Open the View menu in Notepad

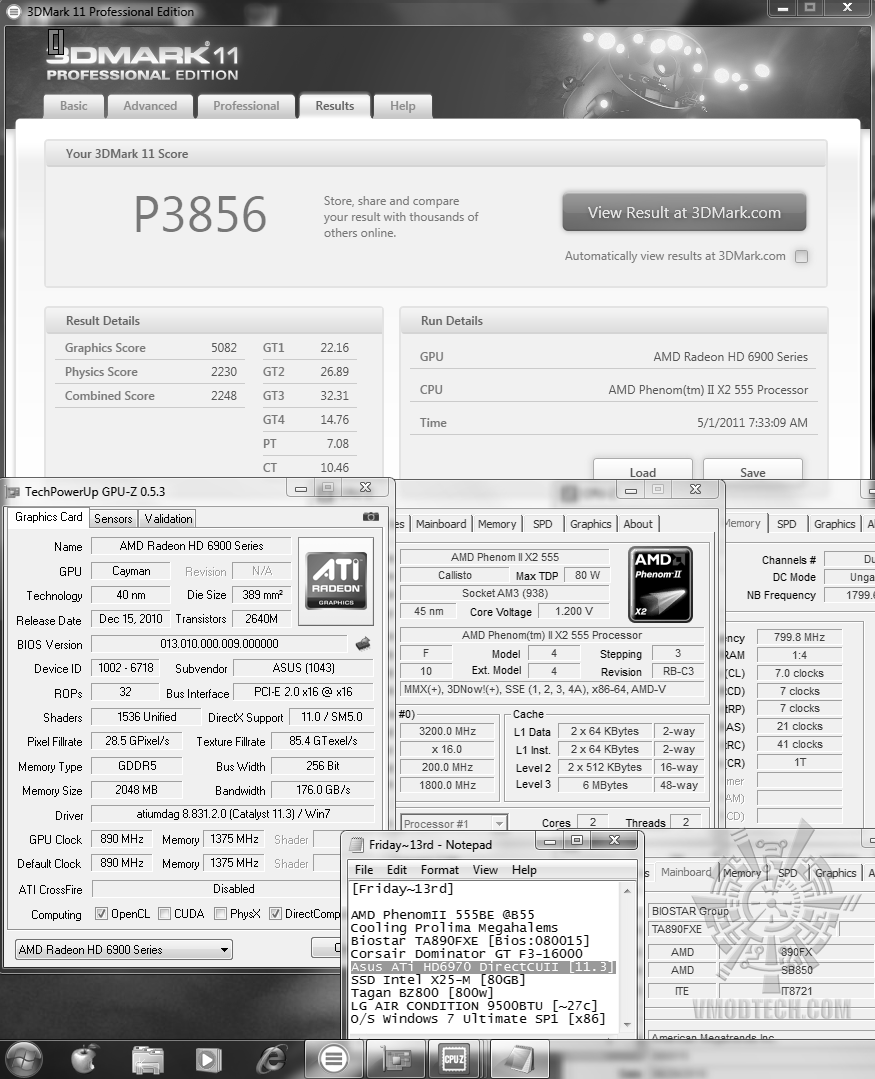click(x=485, y=870)
